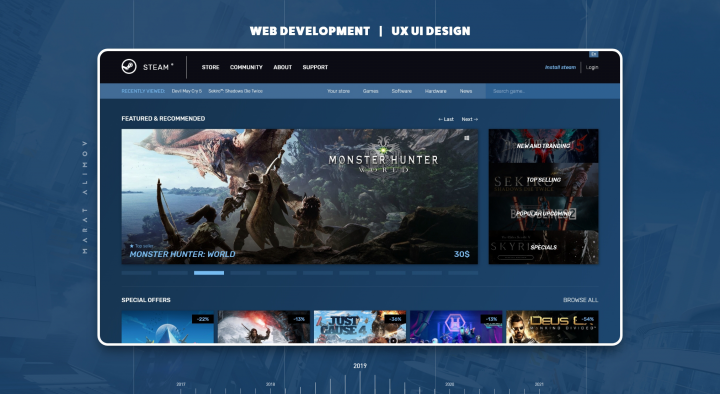Open the New and Trending category tile
Image resolution: width=720 pixels, height=394 pixels.
(x=543, y=146)
